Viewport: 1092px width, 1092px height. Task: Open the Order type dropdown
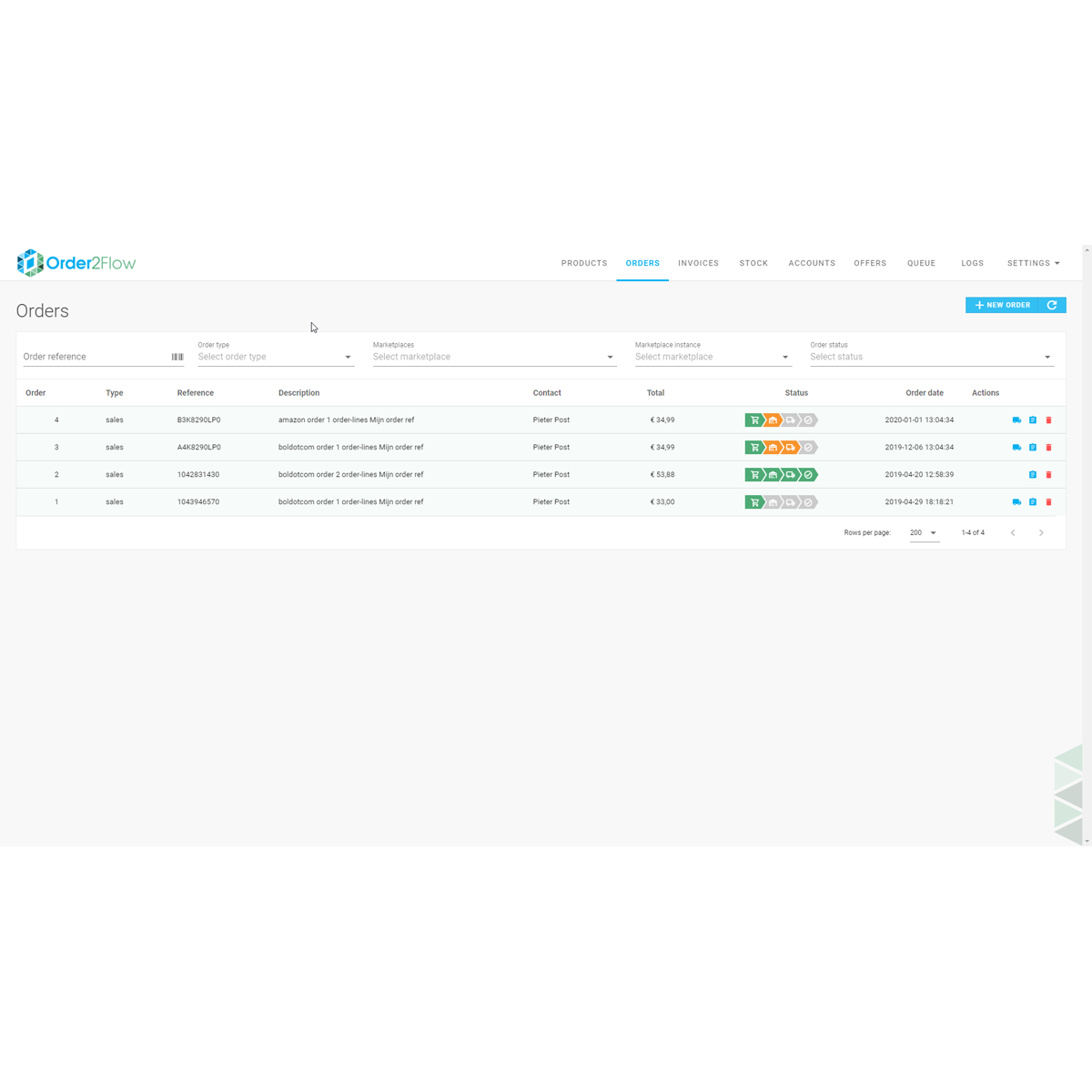[276, 357]
